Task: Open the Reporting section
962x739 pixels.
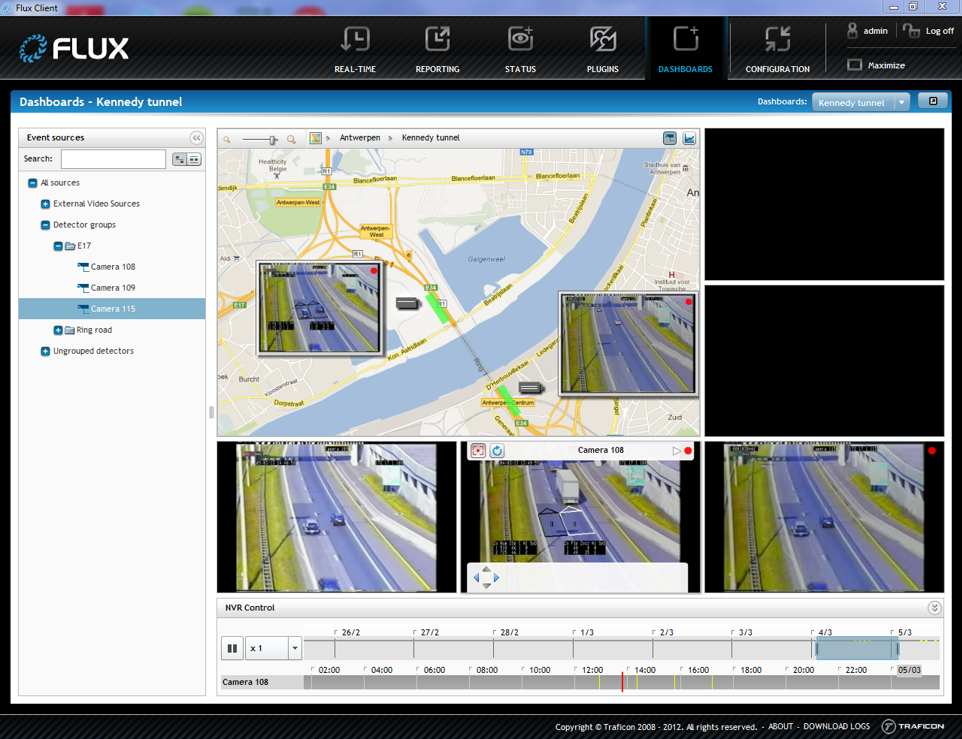Action: [437, 49]
